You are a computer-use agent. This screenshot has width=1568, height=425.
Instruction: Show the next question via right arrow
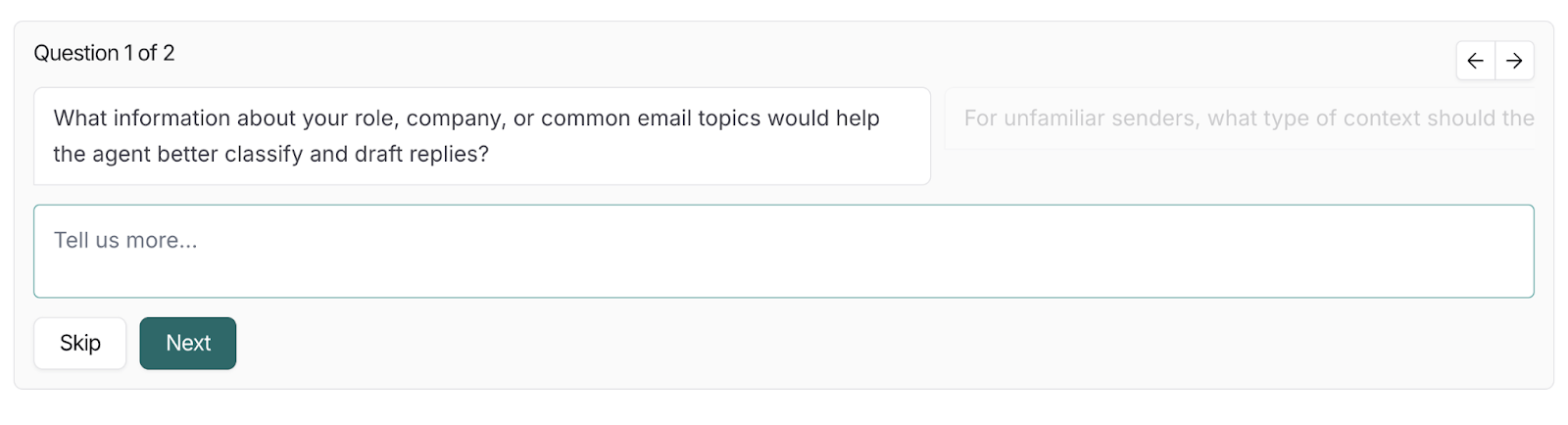pyautogui.click(x=1514, y=61)
